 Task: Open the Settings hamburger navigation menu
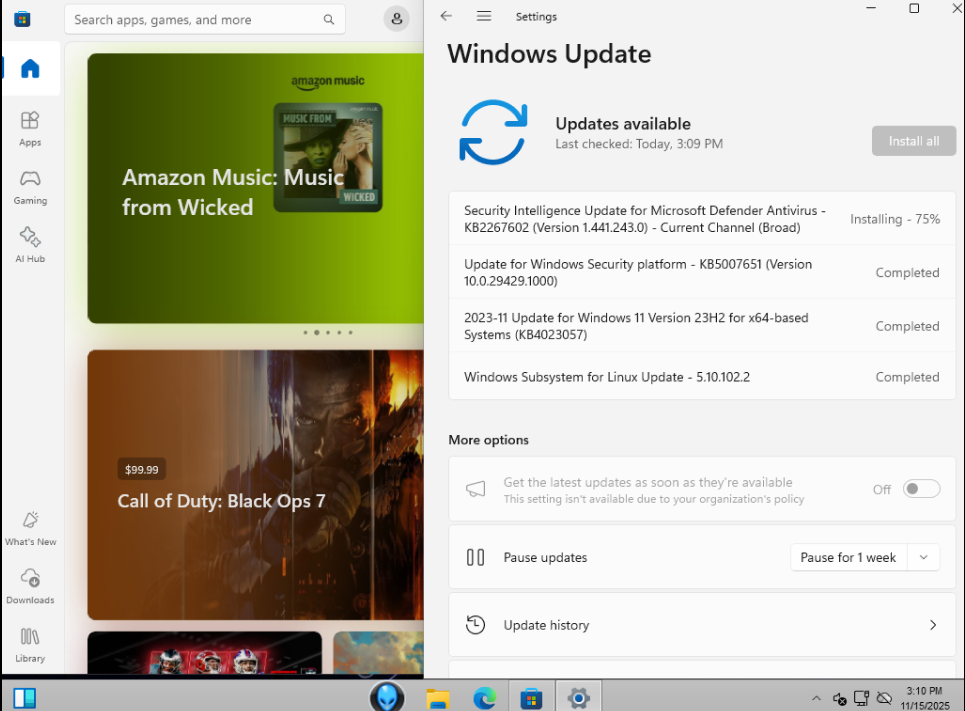tap(484, 17)
